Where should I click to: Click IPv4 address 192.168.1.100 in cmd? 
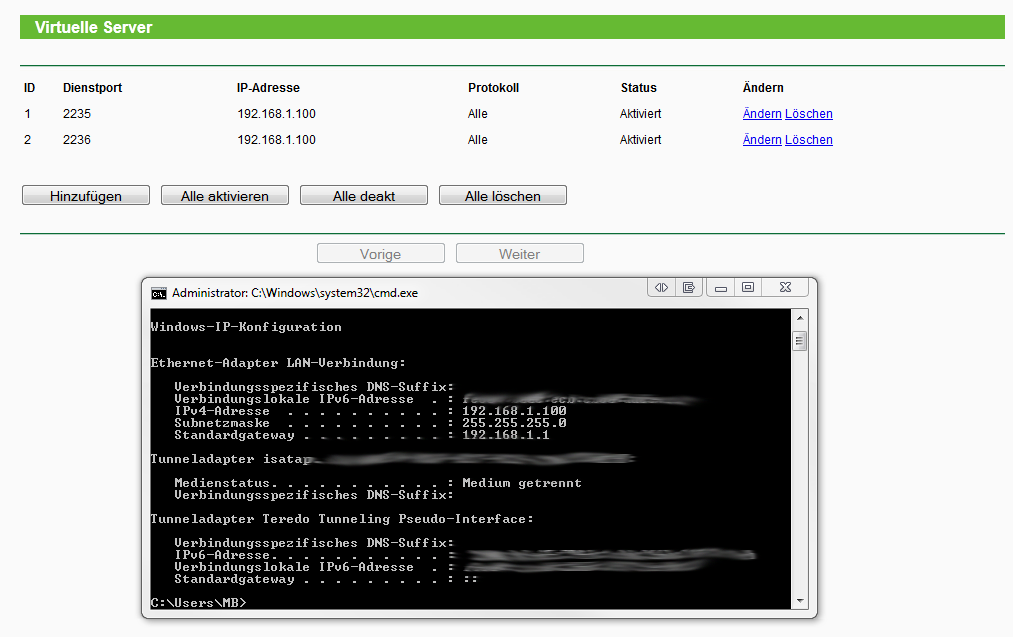[514, 411]
